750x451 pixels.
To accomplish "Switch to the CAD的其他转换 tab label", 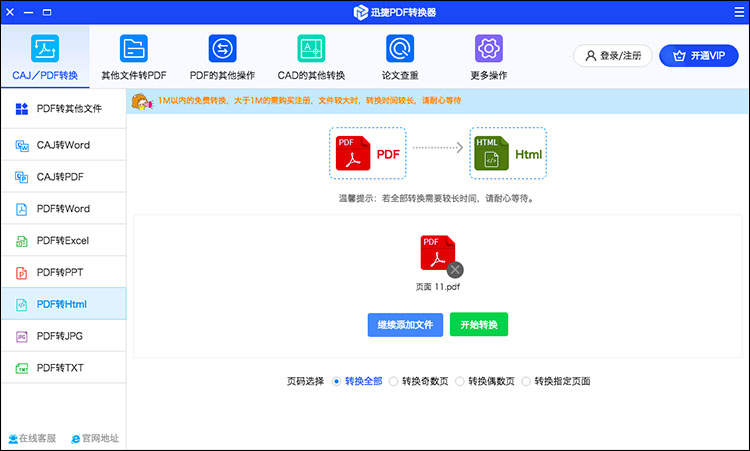I will 311,76.
